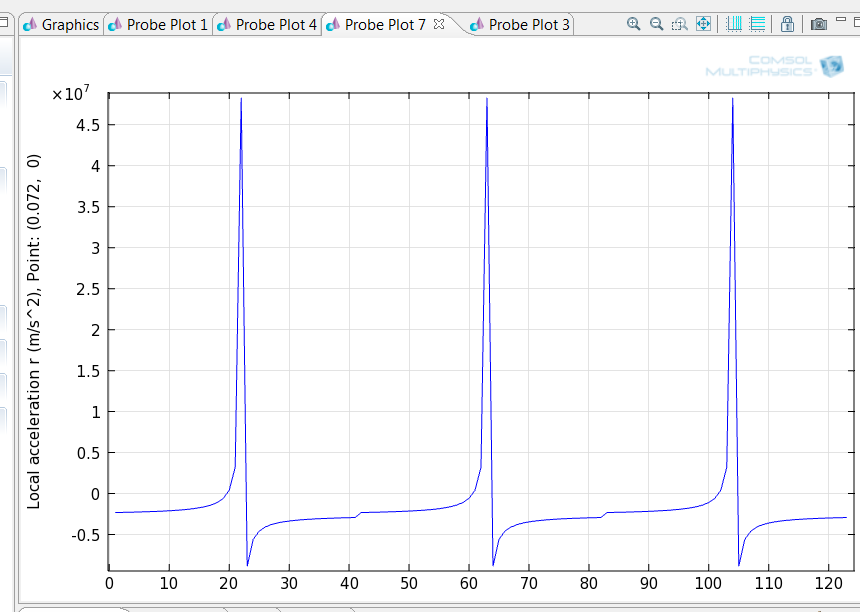Click the Probe Plot 7 tab label
The width and height of the screenshot is (860, 612).
click(x=384, y=24)
